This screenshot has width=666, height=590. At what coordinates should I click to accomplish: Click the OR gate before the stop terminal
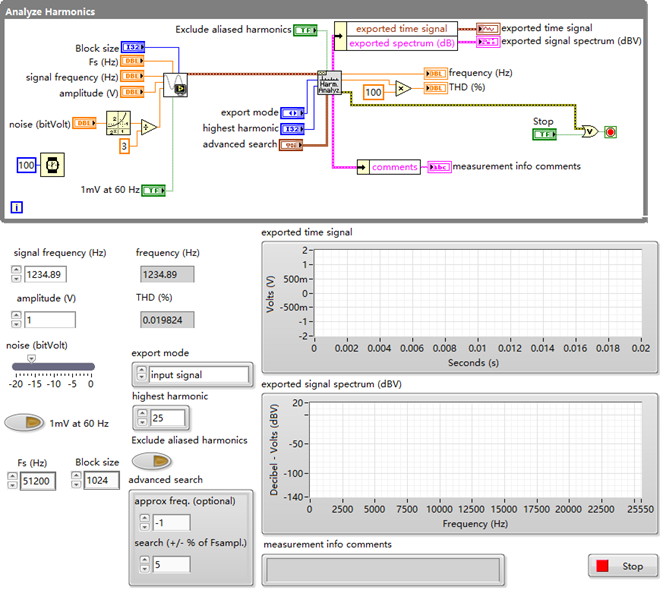(x=589, y=131)
